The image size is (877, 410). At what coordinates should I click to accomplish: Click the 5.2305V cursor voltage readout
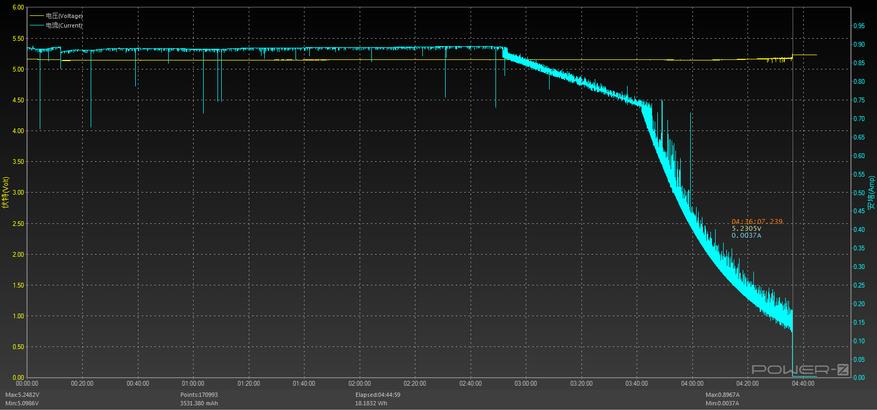(x=747, y=228)
